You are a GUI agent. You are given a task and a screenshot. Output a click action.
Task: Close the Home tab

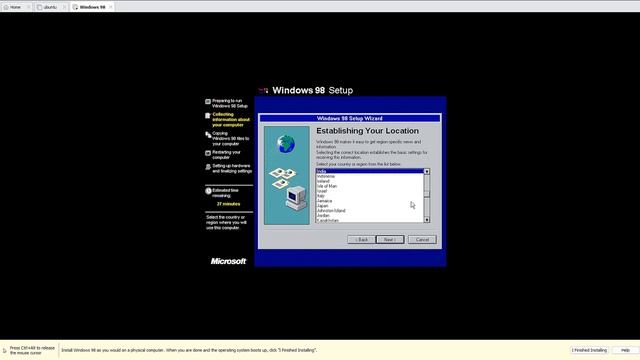[x=28, y=7]
